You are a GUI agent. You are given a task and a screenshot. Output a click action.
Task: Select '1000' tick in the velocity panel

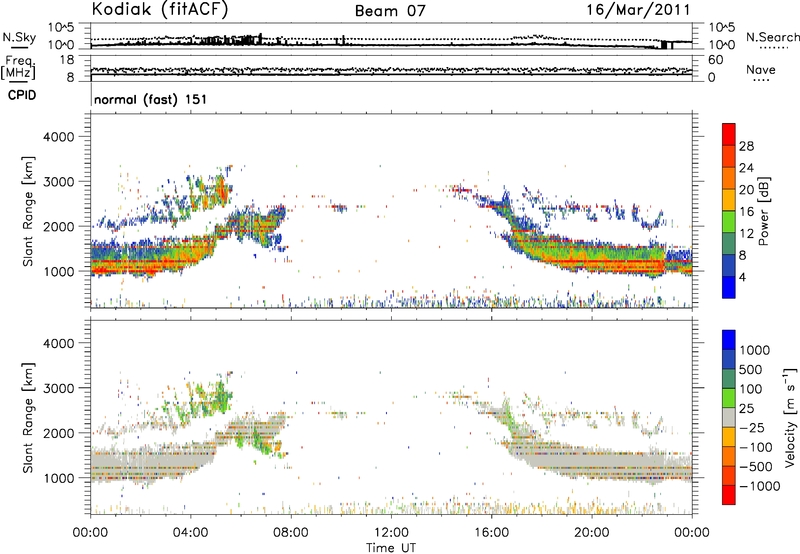[59, 478]
